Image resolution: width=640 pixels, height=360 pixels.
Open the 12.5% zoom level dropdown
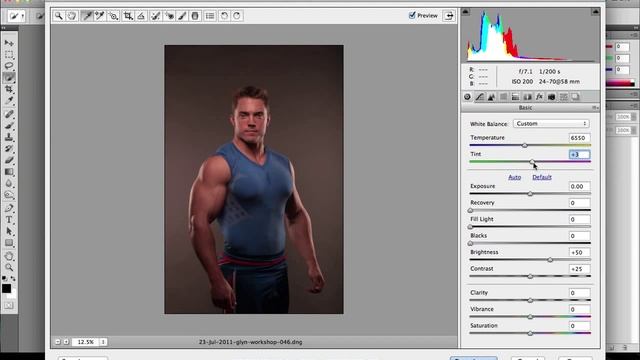coord(103,342)
